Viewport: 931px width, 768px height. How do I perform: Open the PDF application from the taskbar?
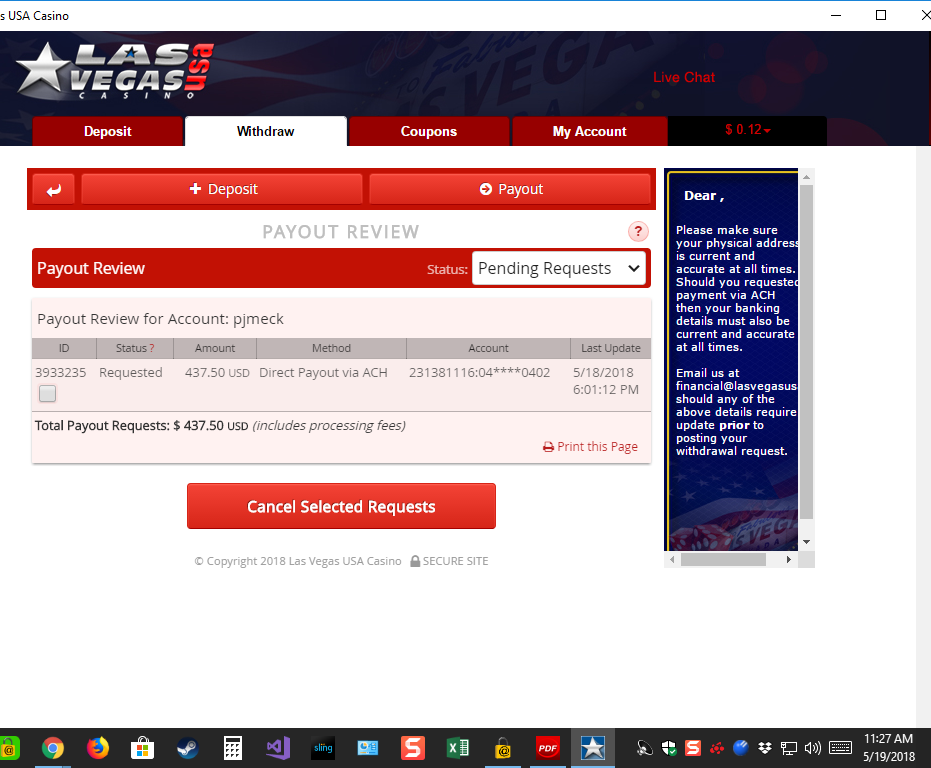click(547, 748)
